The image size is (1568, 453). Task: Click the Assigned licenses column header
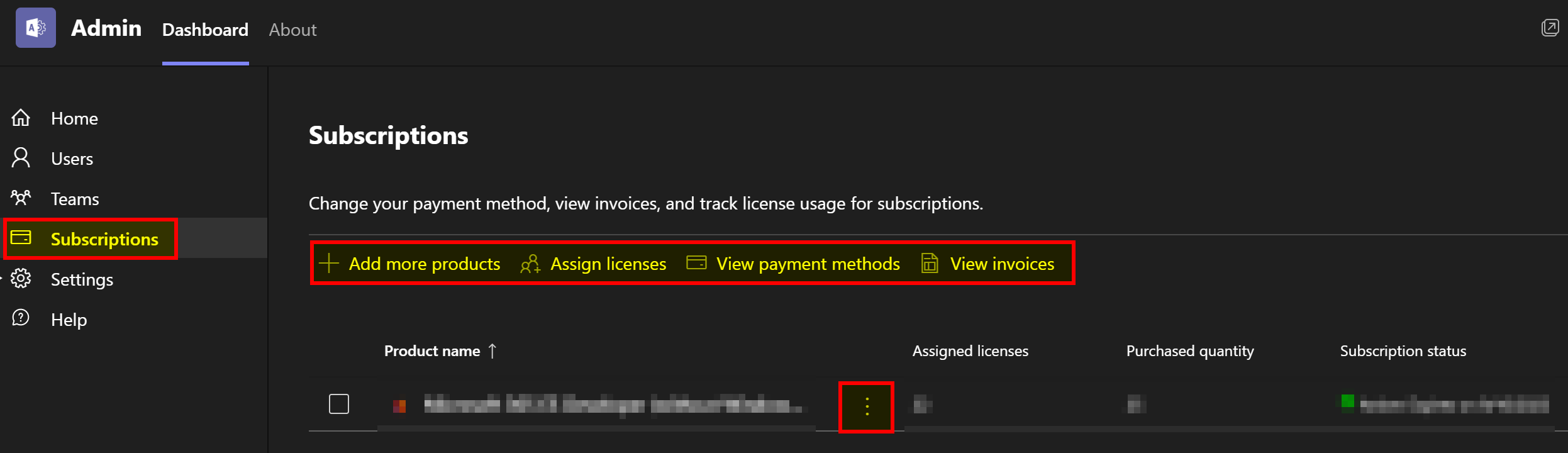[970, 351]
